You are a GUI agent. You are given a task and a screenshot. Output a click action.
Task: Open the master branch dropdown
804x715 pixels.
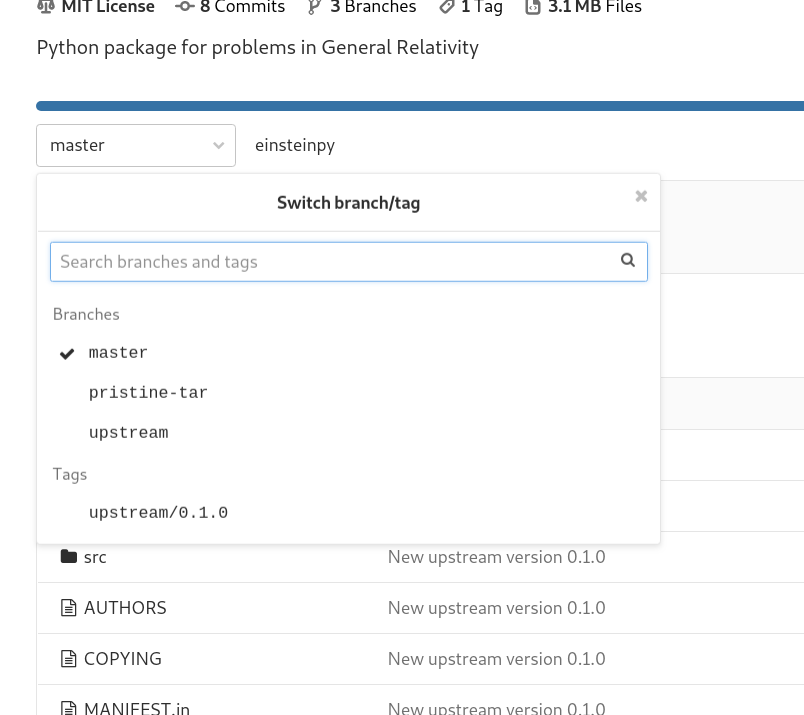click(136, 145)
